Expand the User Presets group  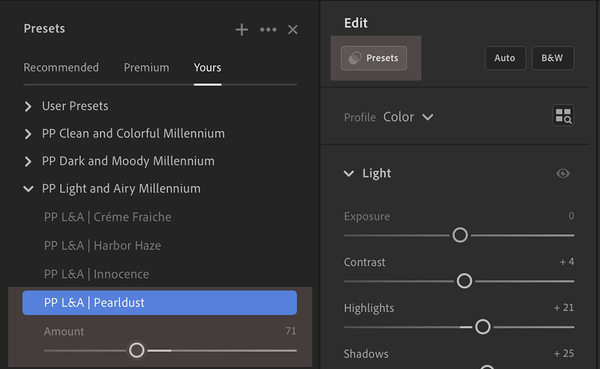coord(28,106)
